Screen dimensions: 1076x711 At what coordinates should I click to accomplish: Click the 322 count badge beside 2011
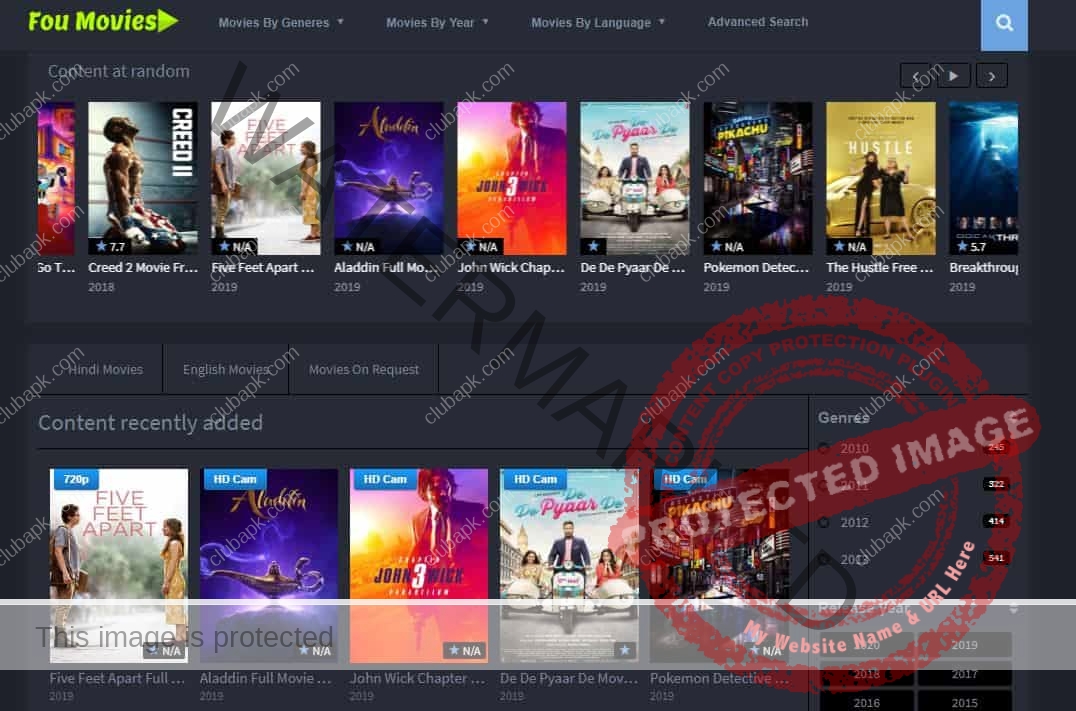996,484
